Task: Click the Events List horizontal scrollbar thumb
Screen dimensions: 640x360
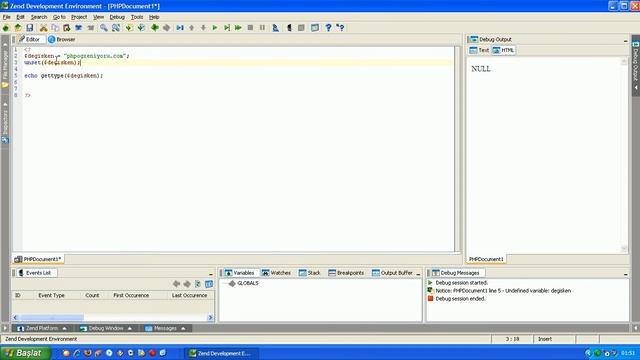Action: click(52, 317)
